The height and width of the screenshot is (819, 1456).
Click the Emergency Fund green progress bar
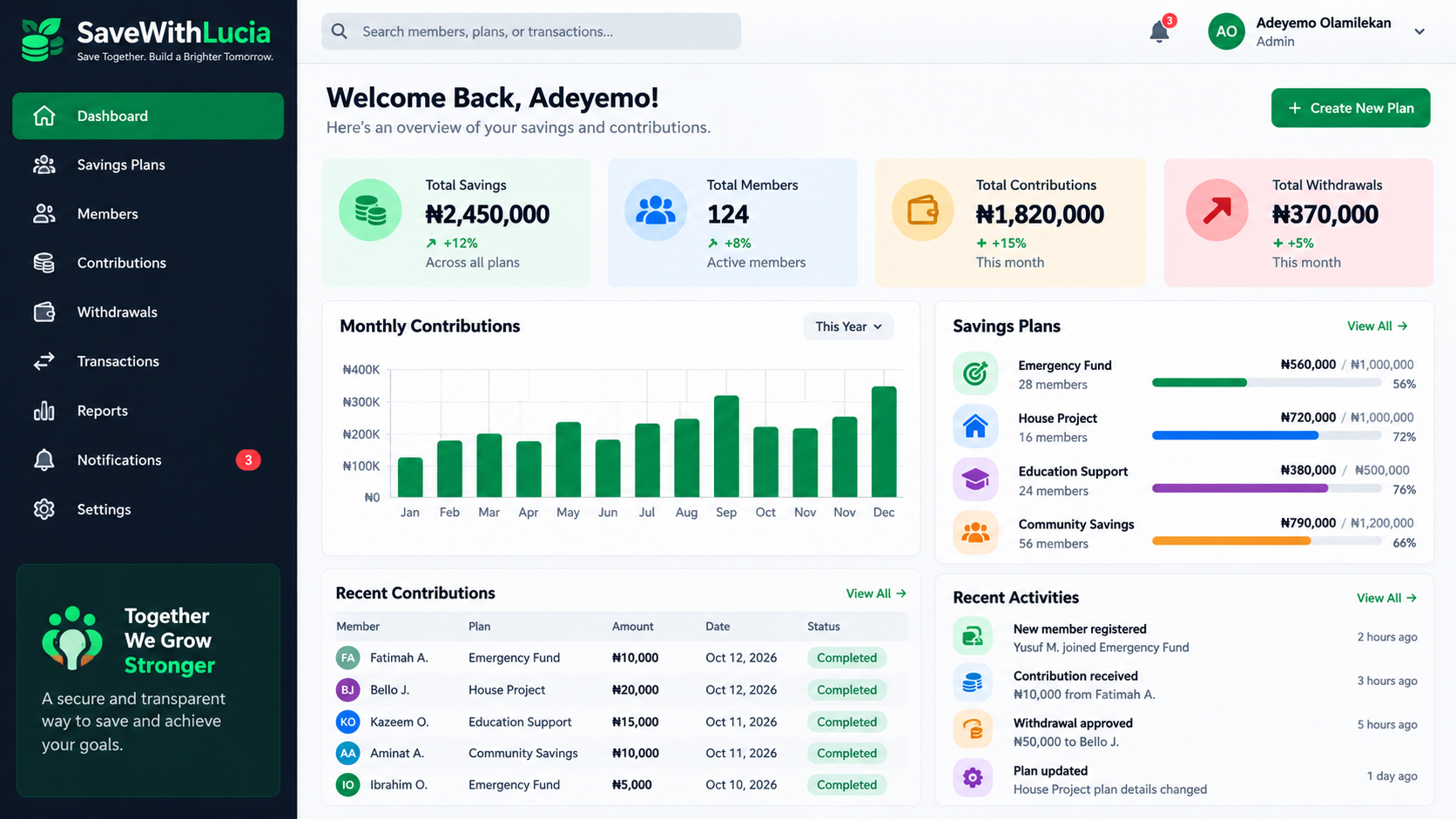(x=1199, y=382)
